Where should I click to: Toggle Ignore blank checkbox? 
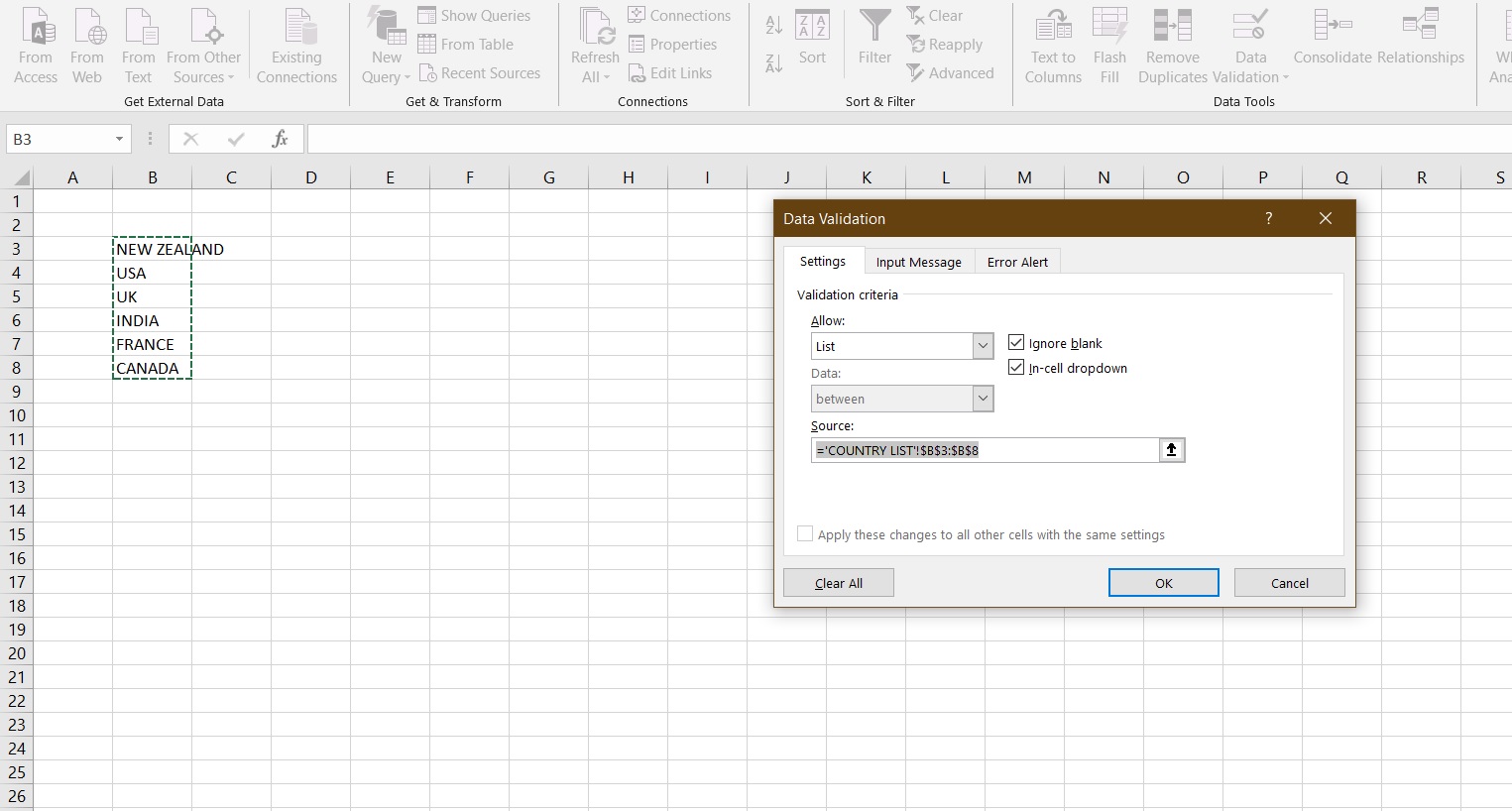1016,343
